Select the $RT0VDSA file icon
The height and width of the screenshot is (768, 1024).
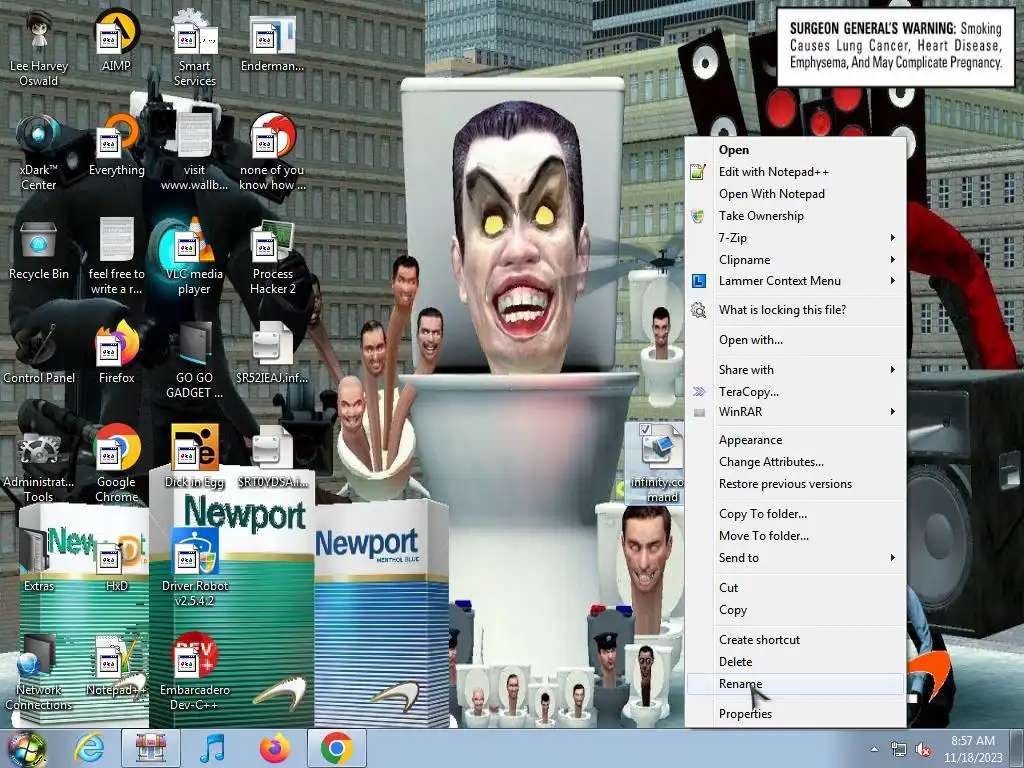[272, 457]
